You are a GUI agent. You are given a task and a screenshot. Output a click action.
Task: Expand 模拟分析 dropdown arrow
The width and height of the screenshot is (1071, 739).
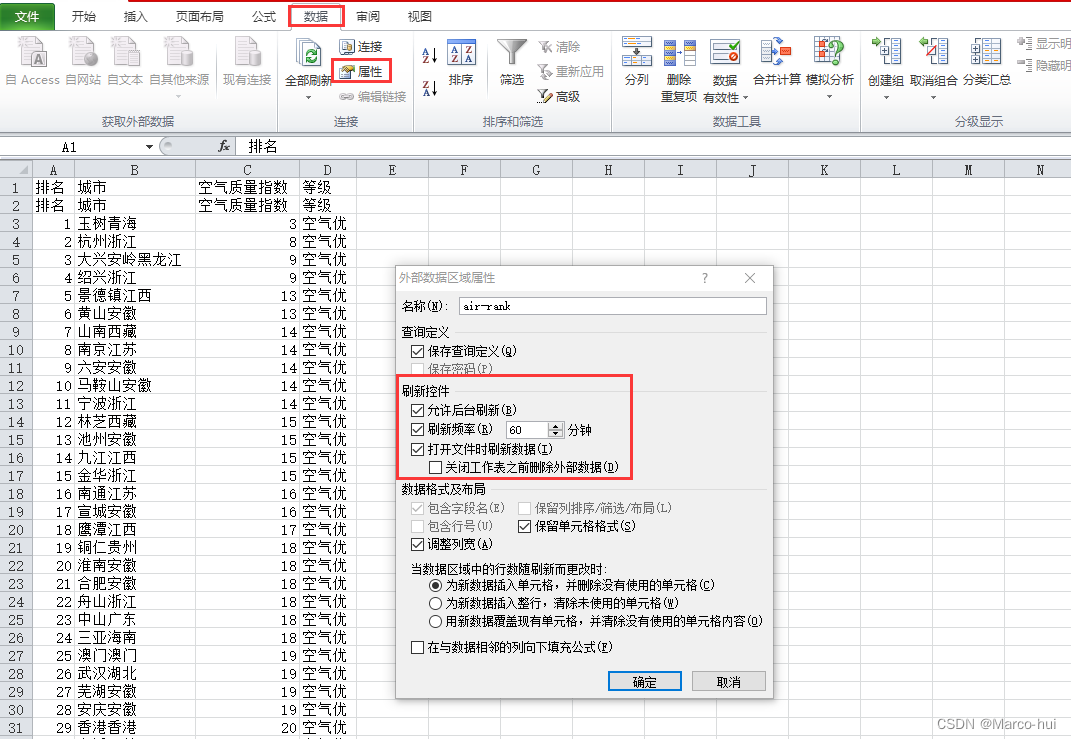tap(829, 97)
